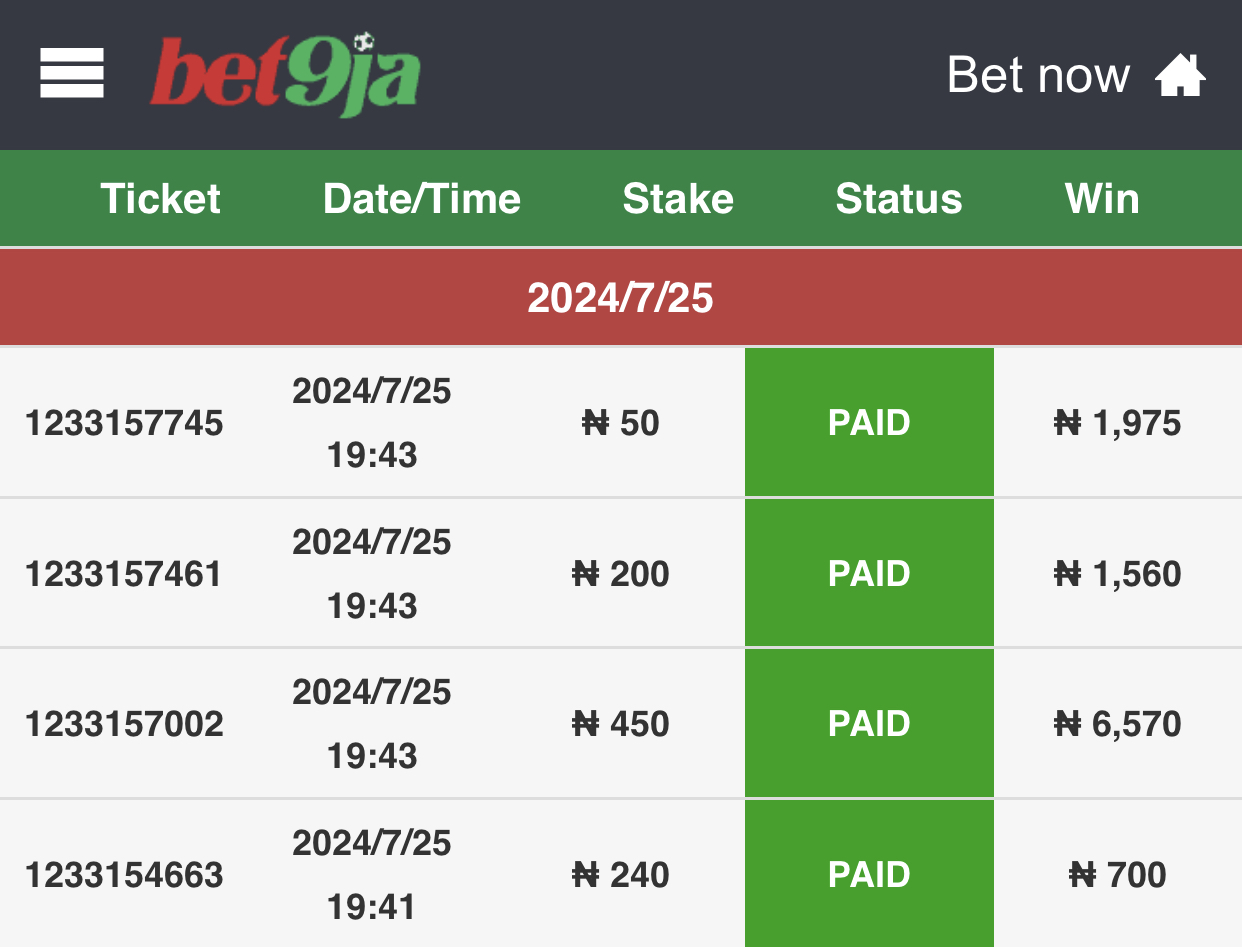Click the Stake column header

(x=678, y=198)
